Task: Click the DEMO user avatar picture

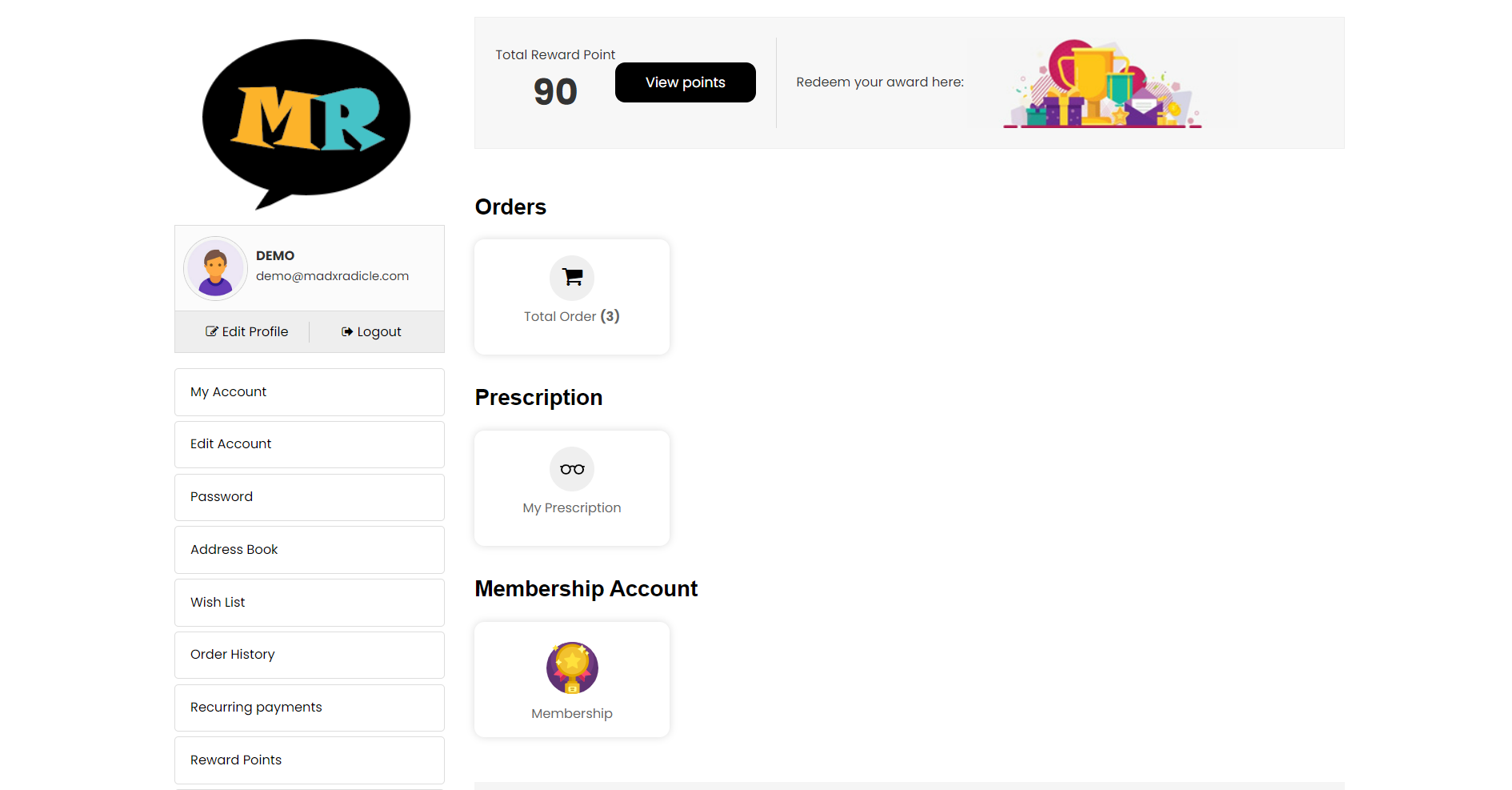Action: (x=215, y=269)
